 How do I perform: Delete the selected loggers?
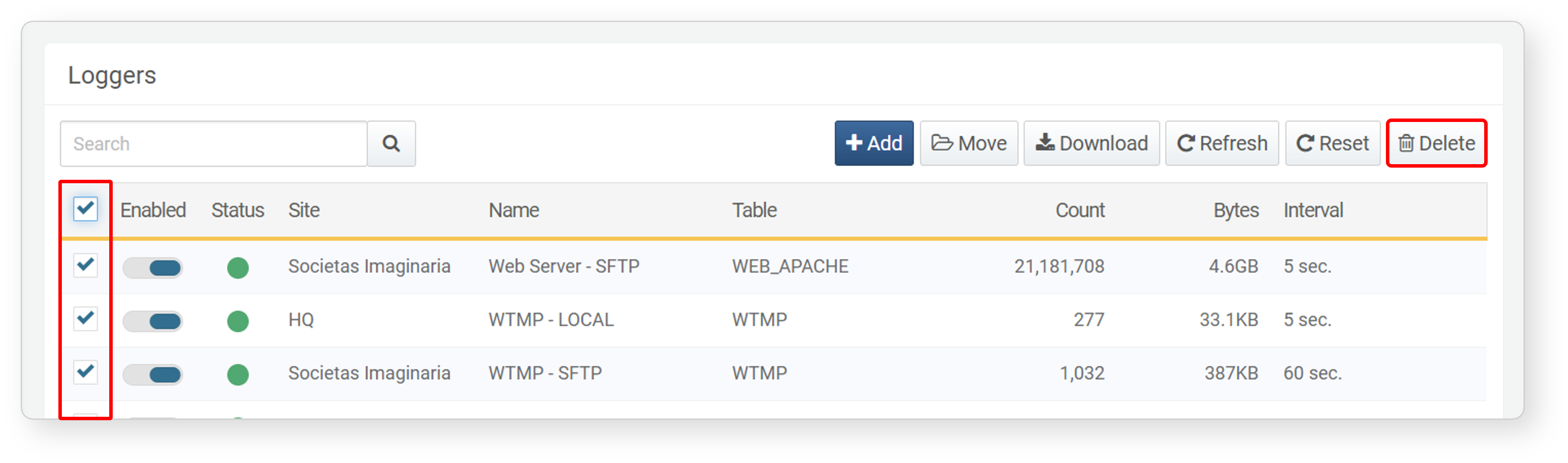1437,143
